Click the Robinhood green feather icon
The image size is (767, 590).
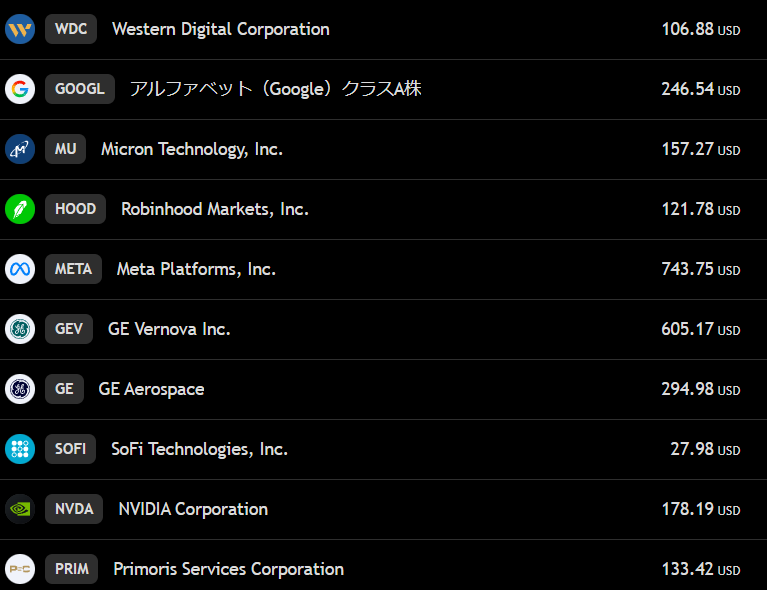click(x=20, y=209)
